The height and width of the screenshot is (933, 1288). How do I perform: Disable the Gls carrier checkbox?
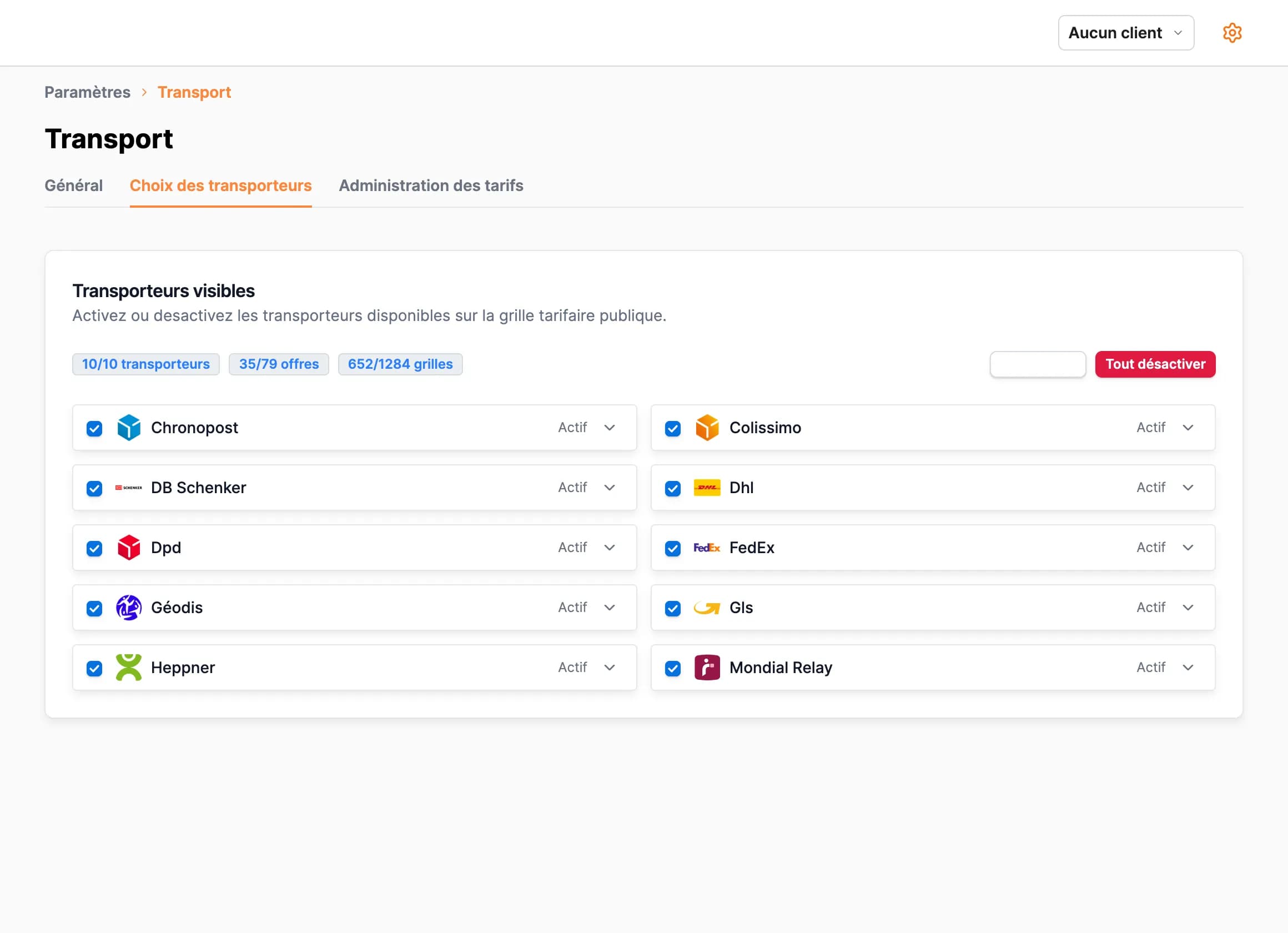(x=673, y=609)
